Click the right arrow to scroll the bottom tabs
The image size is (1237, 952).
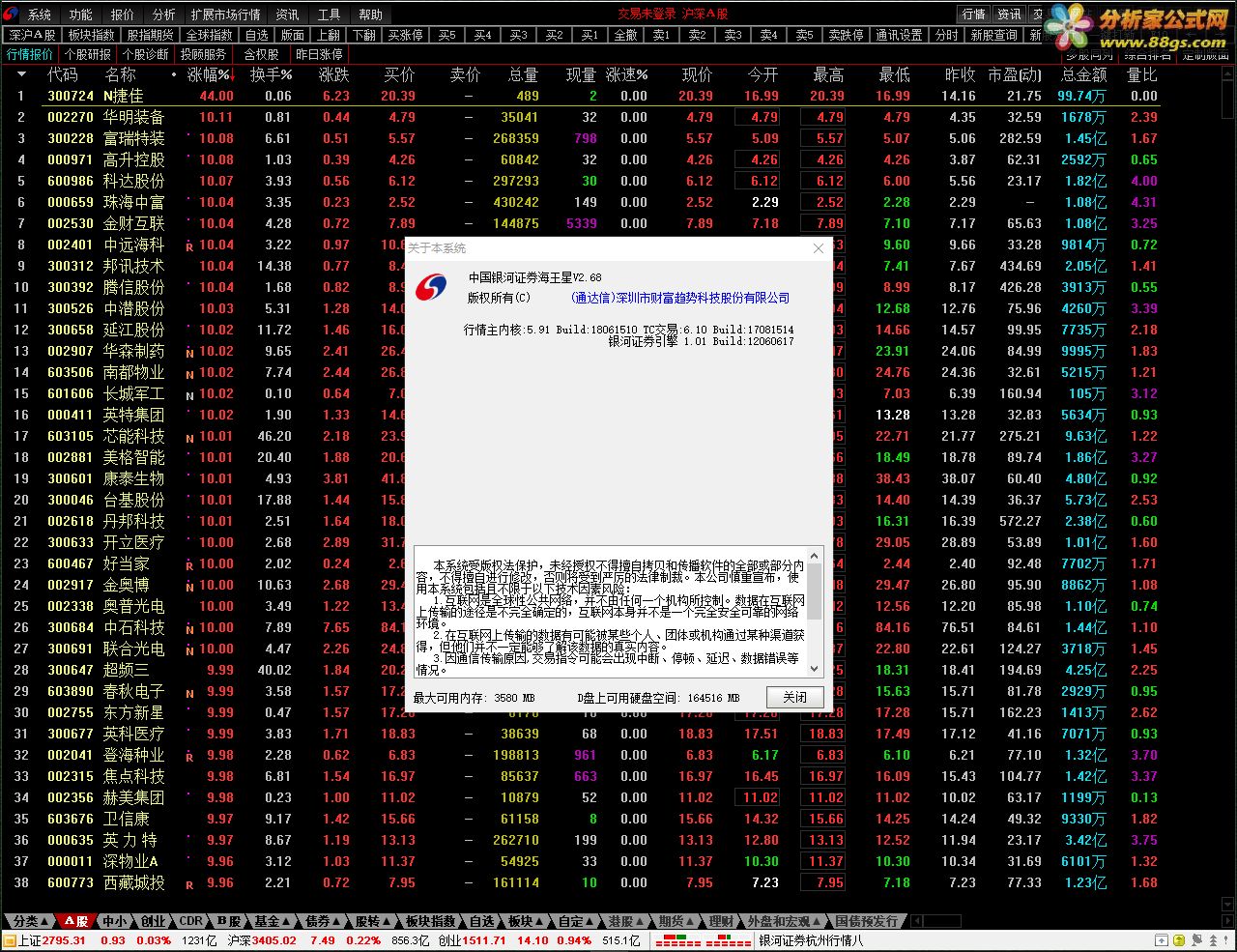(1227, 921)
